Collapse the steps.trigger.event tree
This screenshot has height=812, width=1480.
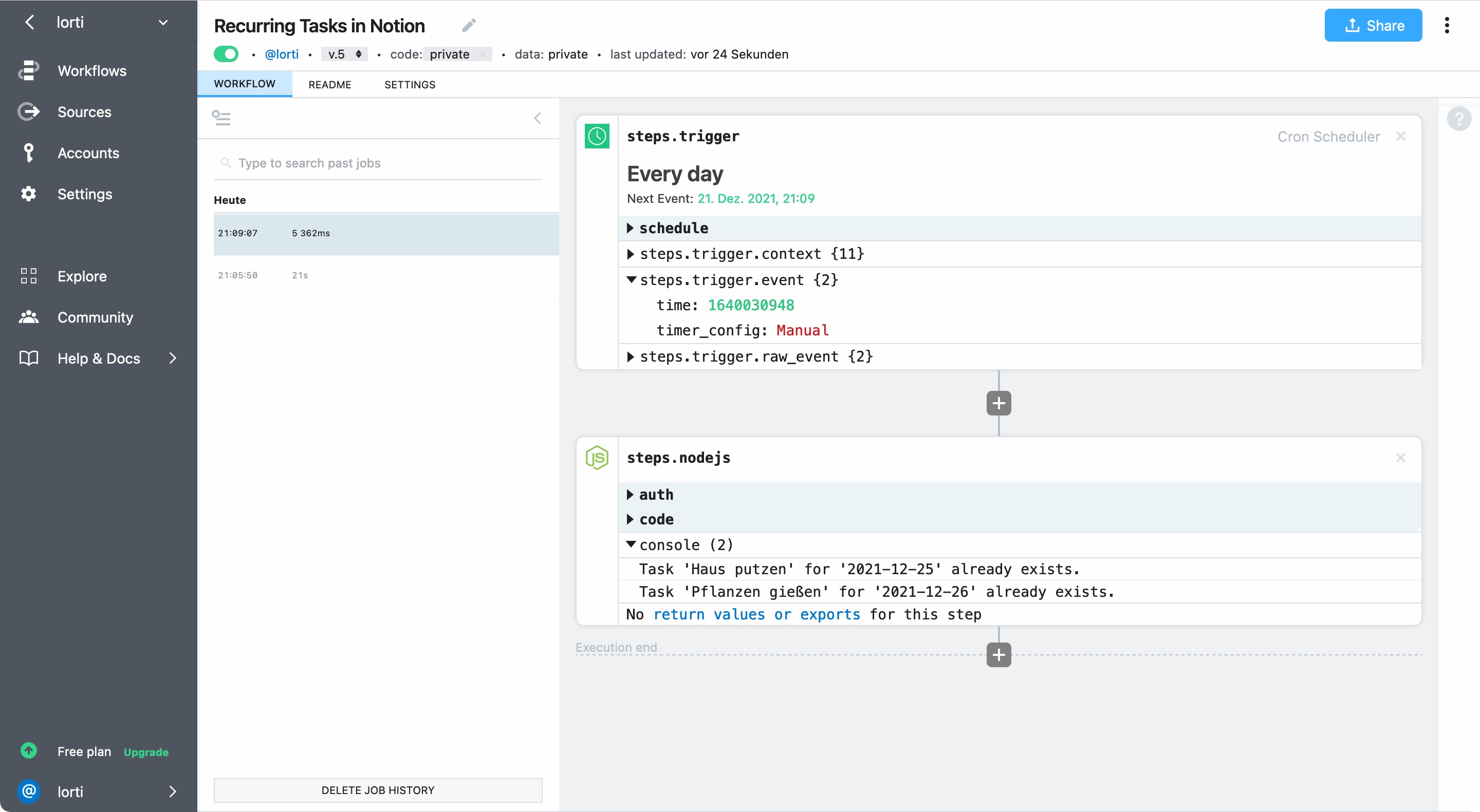tap(631, 280)
